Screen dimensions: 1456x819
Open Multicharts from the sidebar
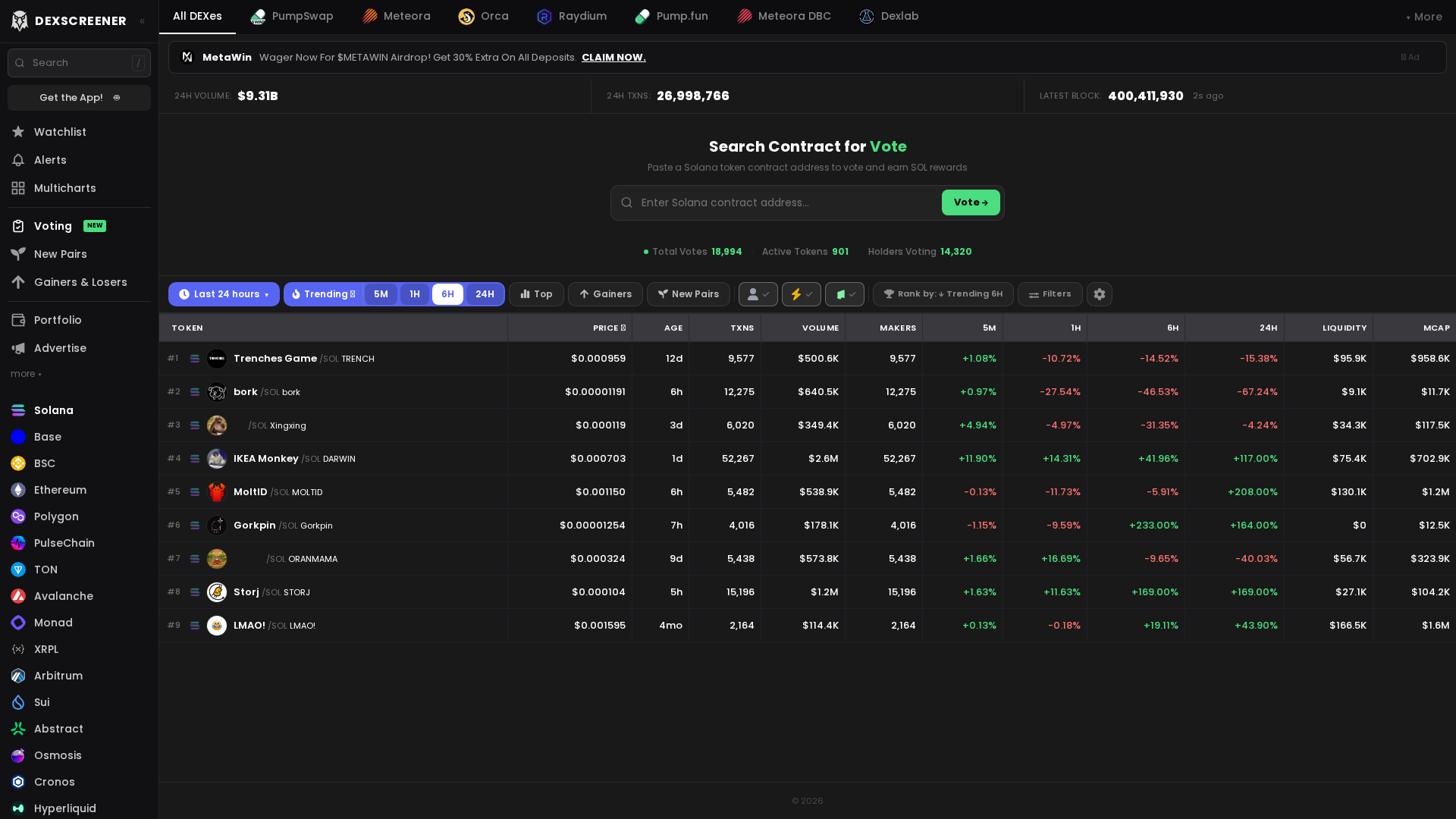click(x=65, y=187)
